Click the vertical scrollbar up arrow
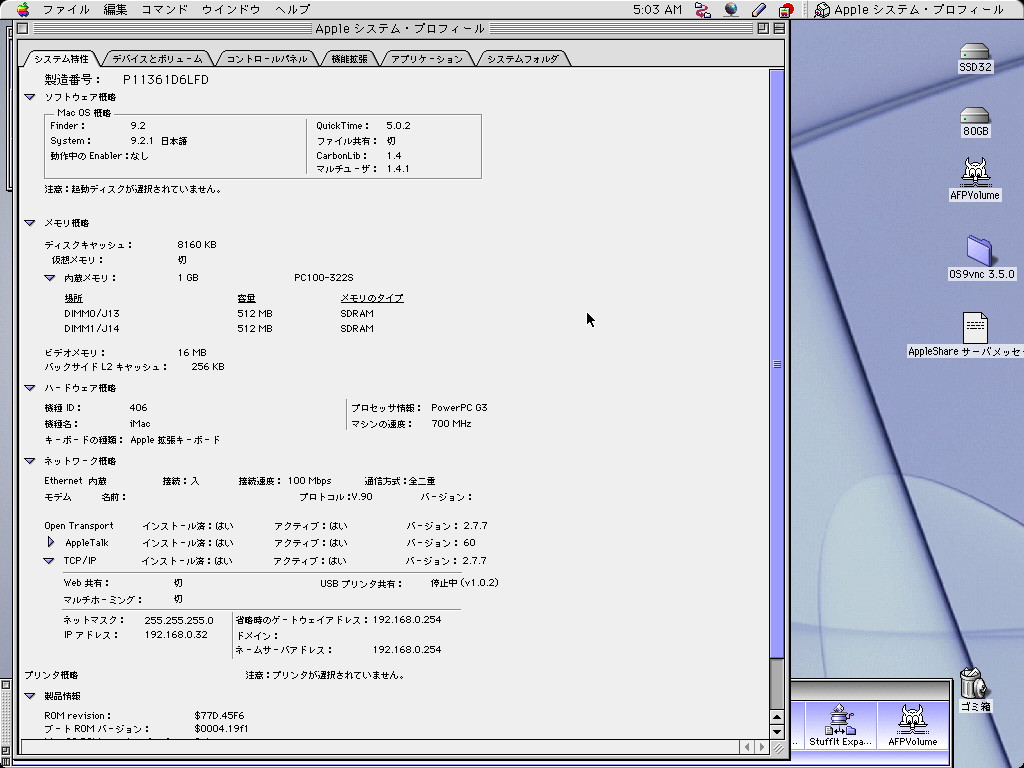This screenshot has width=1024, height=768. 776,717
